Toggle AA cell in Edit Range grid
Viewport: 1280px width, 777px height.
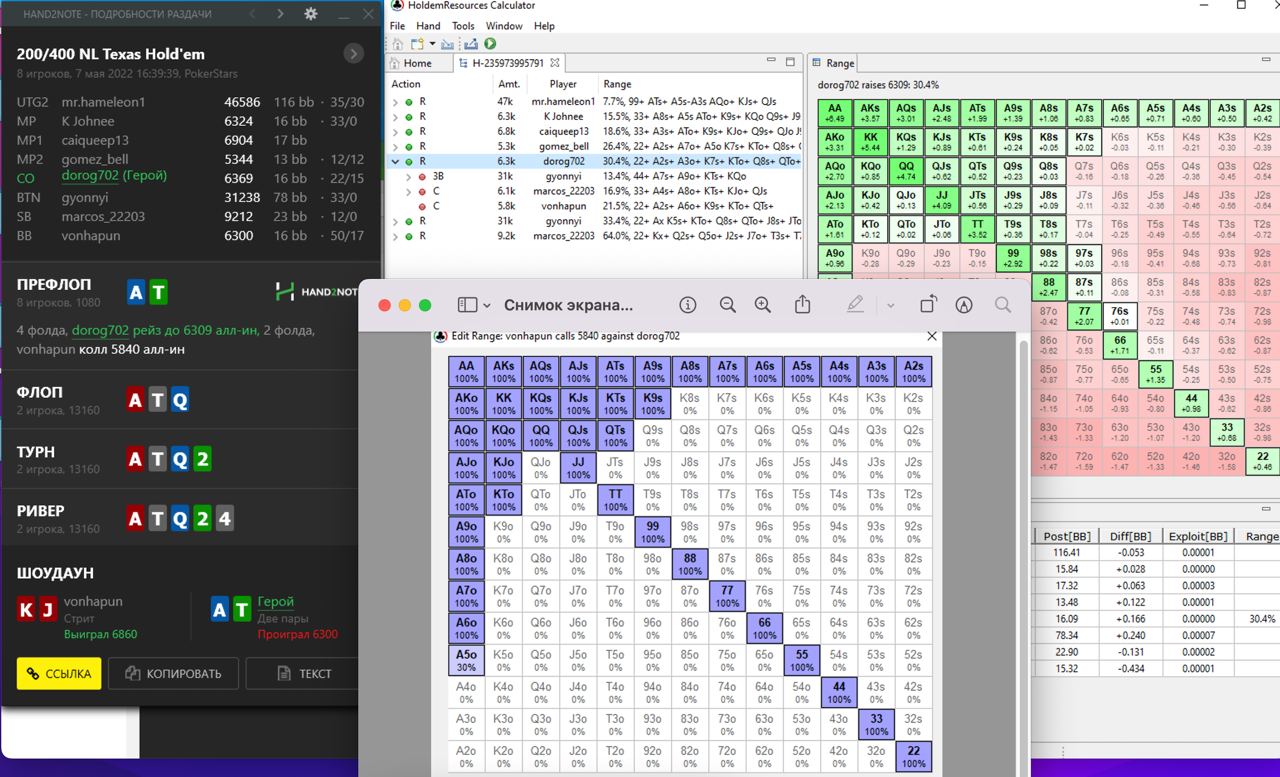466,372
